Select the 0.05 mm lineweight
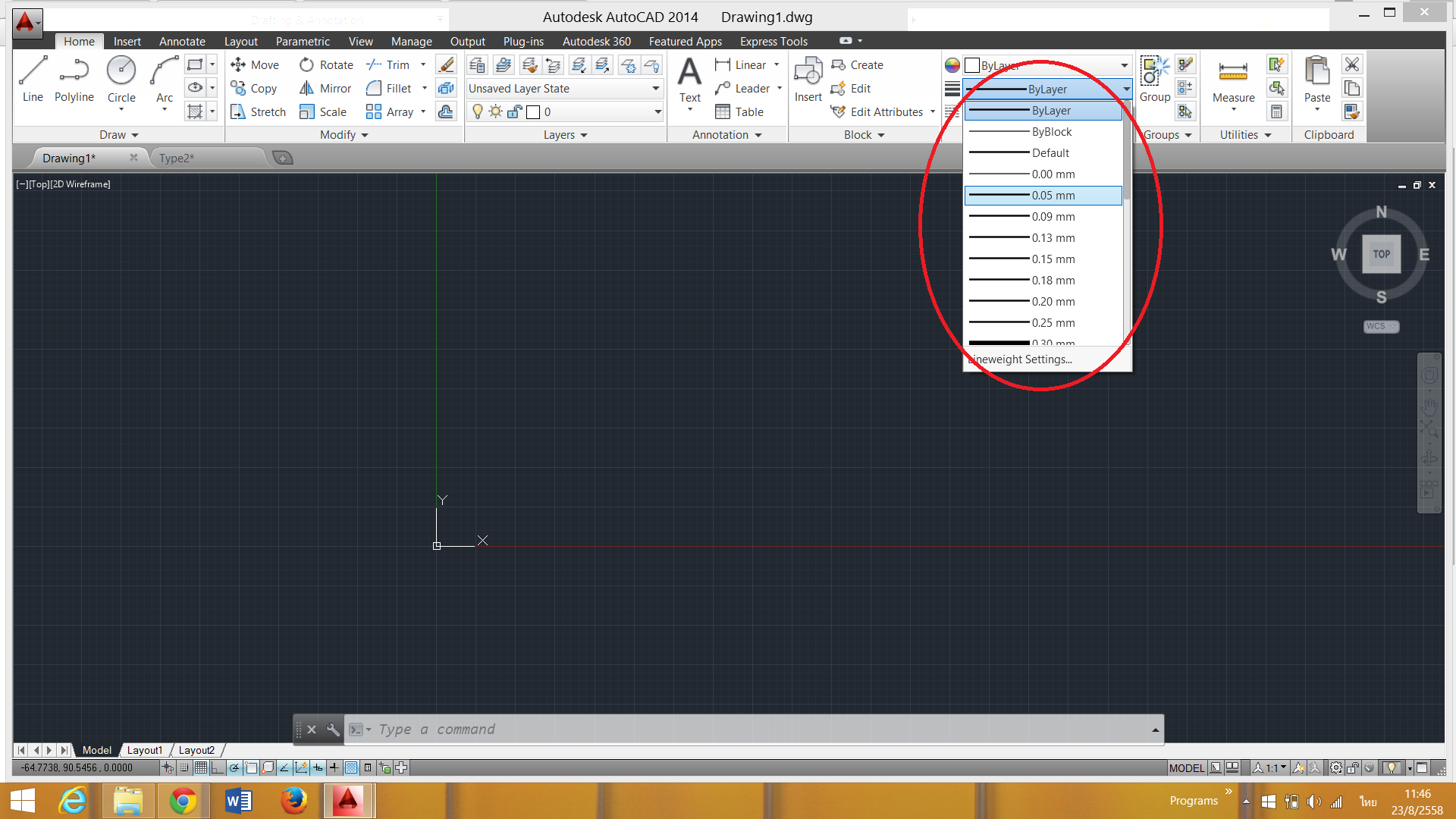The width and height of the screenshot is (1456, 819). click(1043, 196)
